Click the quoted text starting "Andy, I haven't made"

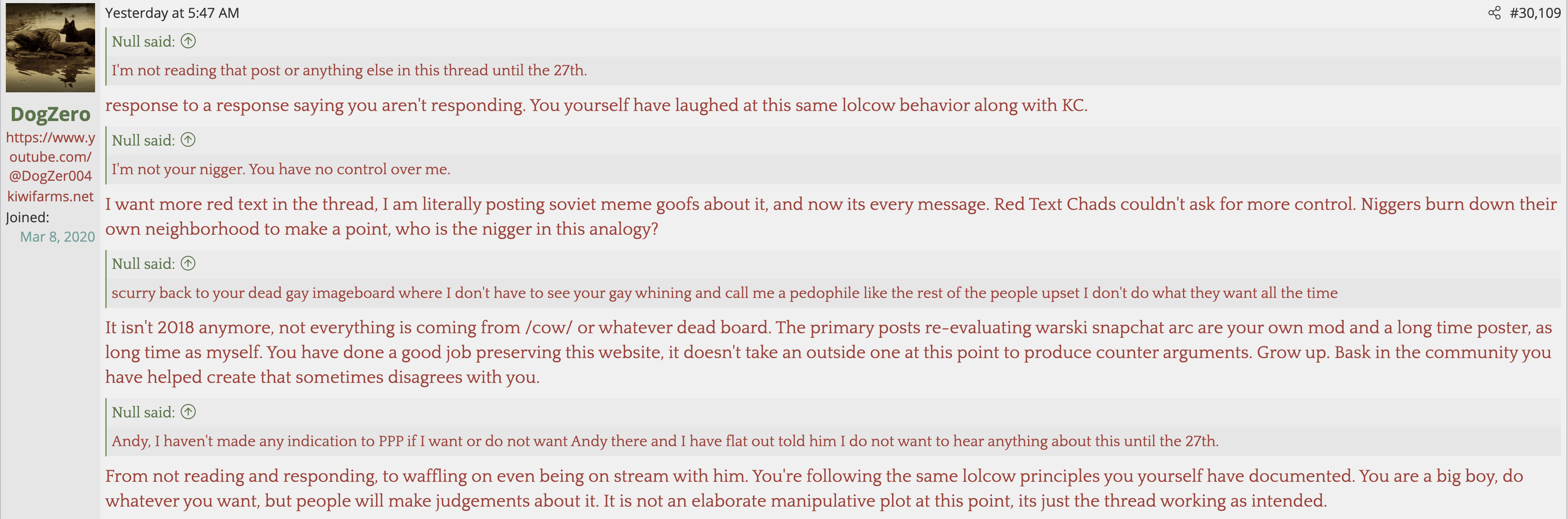pos(665,441)
